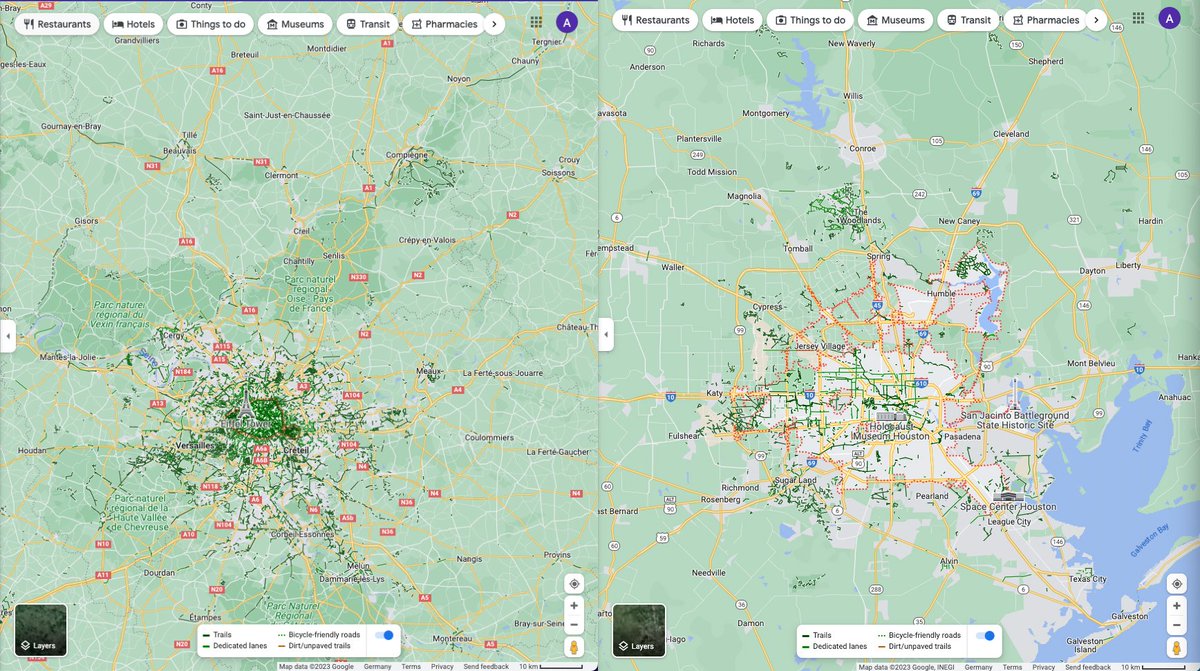Viewport: 1200px width, 671px height.
Task: Select Restaurants chip on Paris map
Action: [x=57, y=24]
